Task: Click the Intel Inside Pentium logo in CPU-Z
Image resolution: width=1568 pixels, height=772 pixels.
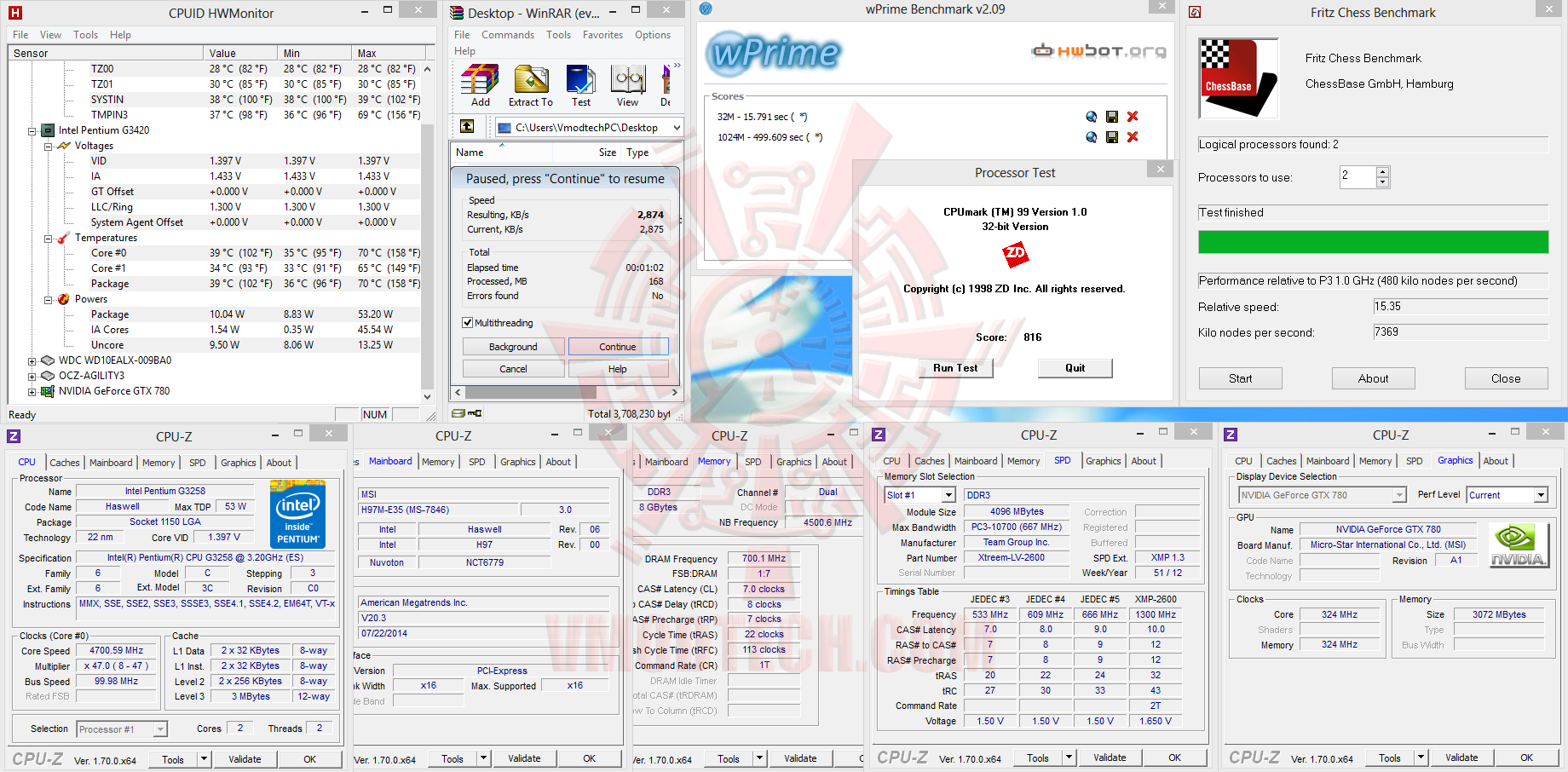Action: click(297, 513)
